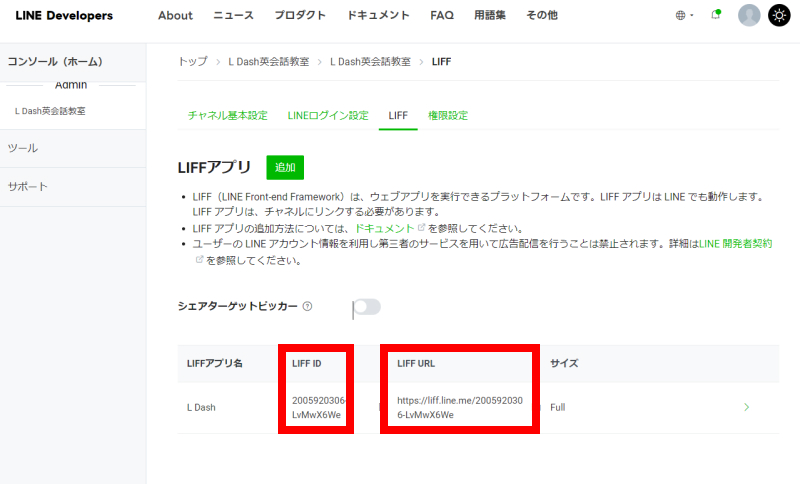Open the その他 menu
This screenshot has width=800, height=484.
pos(542,15)
